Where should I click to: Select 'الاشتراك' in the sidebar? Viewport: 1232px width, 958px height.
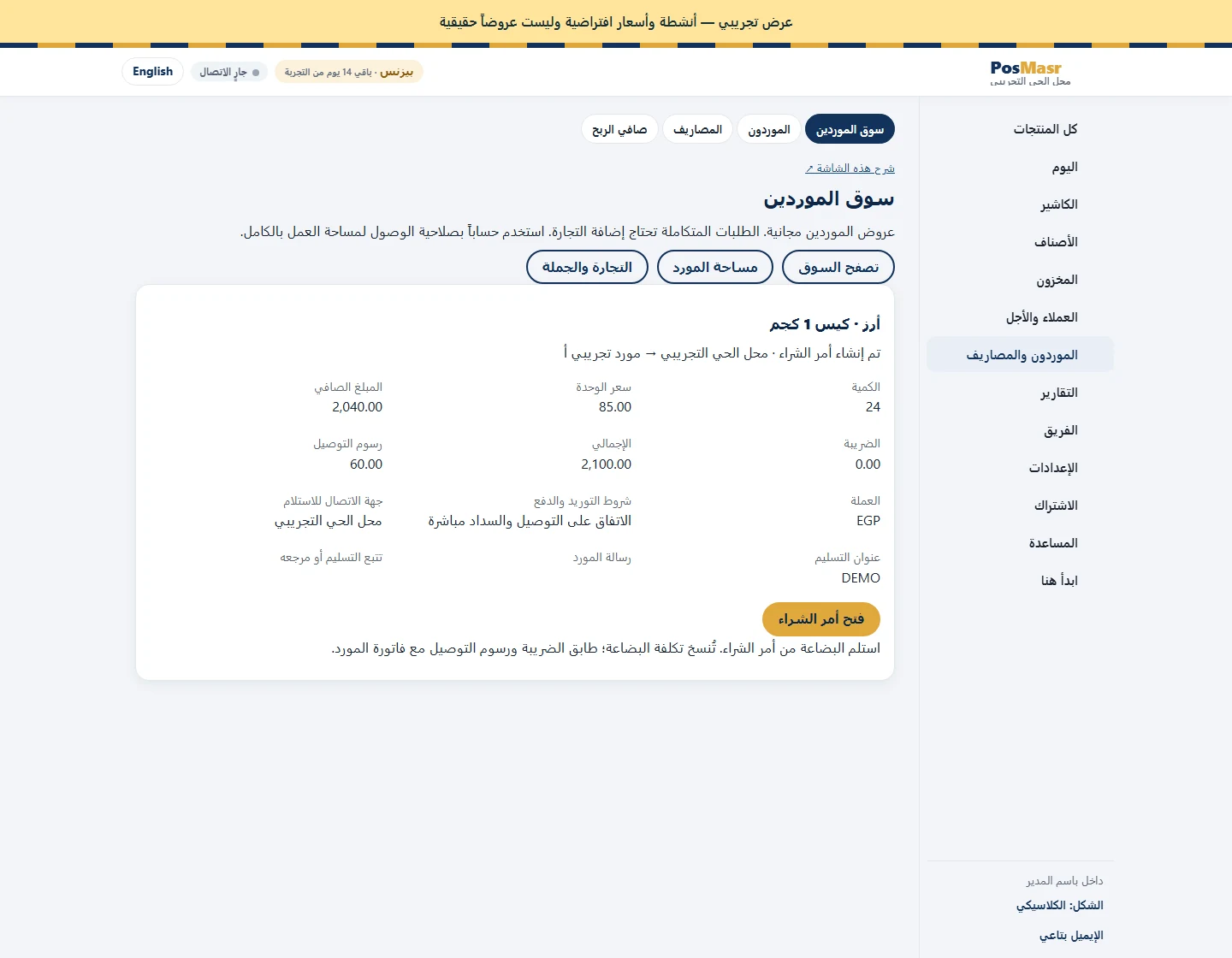(1020, 506)
